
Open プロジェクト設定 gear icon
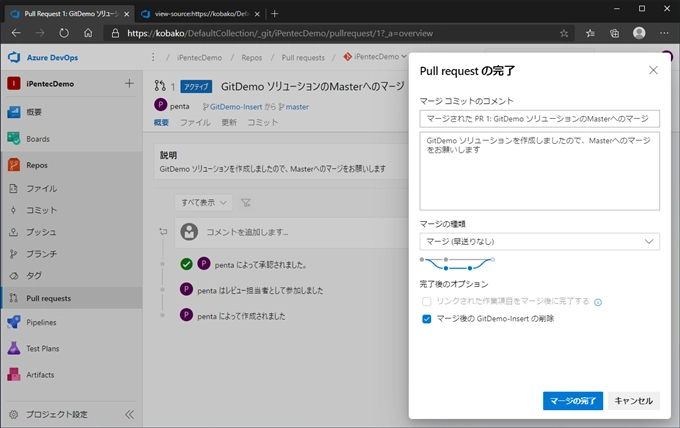click(x=14, y=415)
